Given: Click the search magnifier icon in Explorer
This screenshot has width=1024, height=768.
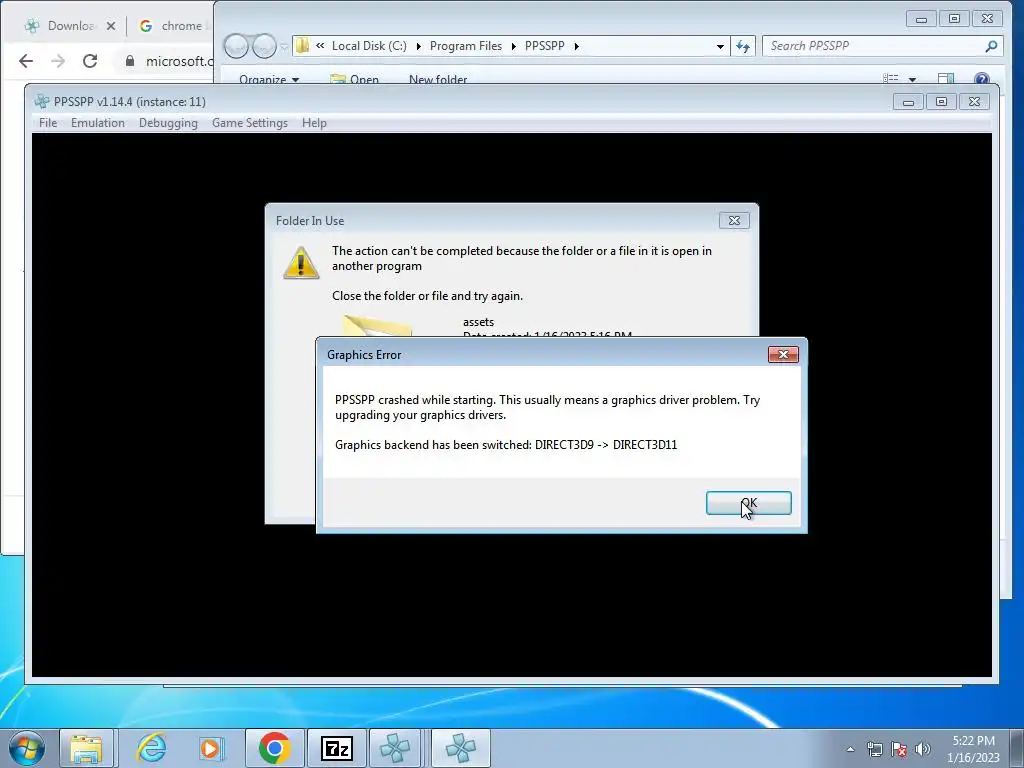Looking at the screenshot, I should pos(991,46).
